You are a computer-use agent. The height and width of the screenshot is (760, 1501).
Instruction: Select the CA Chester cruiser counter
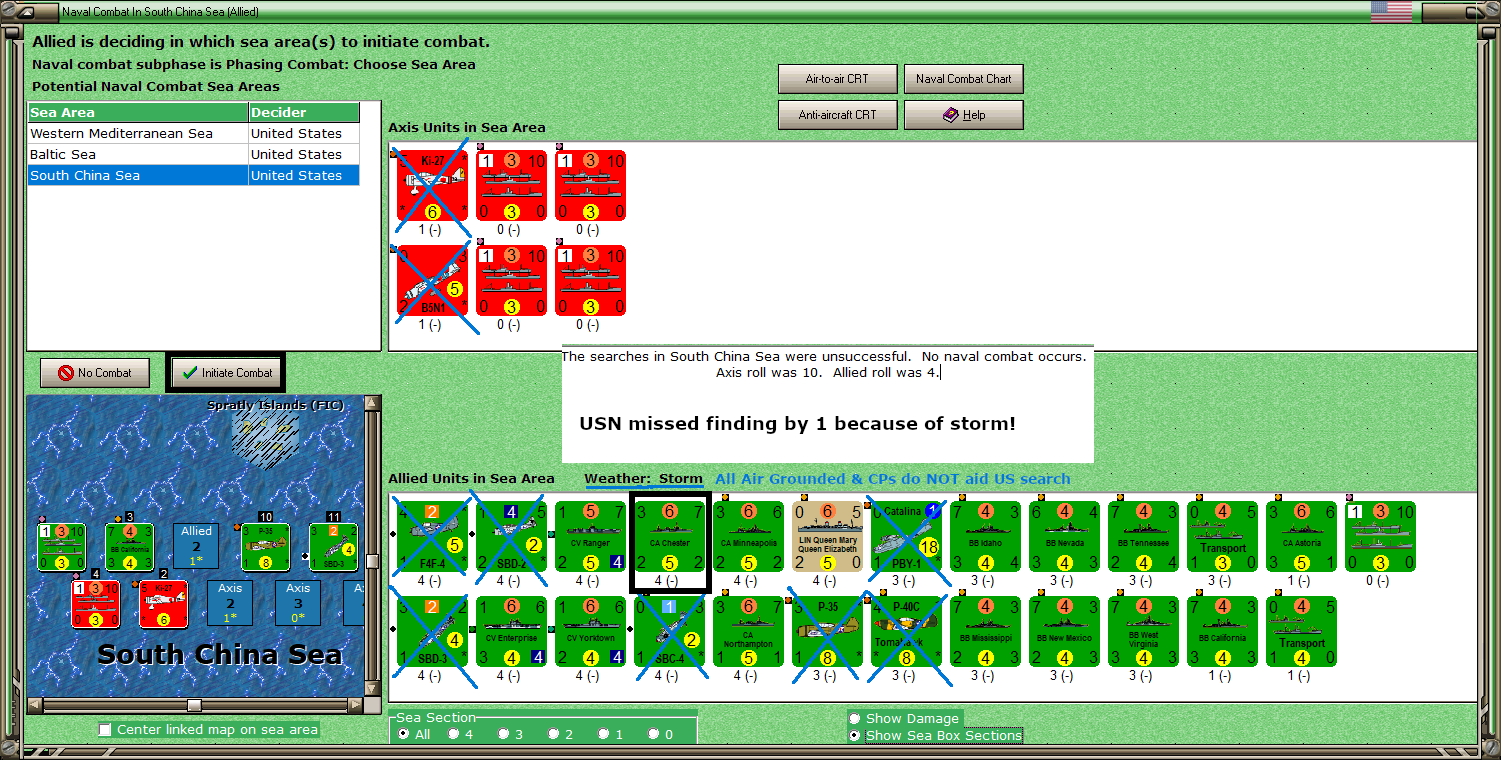[x=669, y=536]
